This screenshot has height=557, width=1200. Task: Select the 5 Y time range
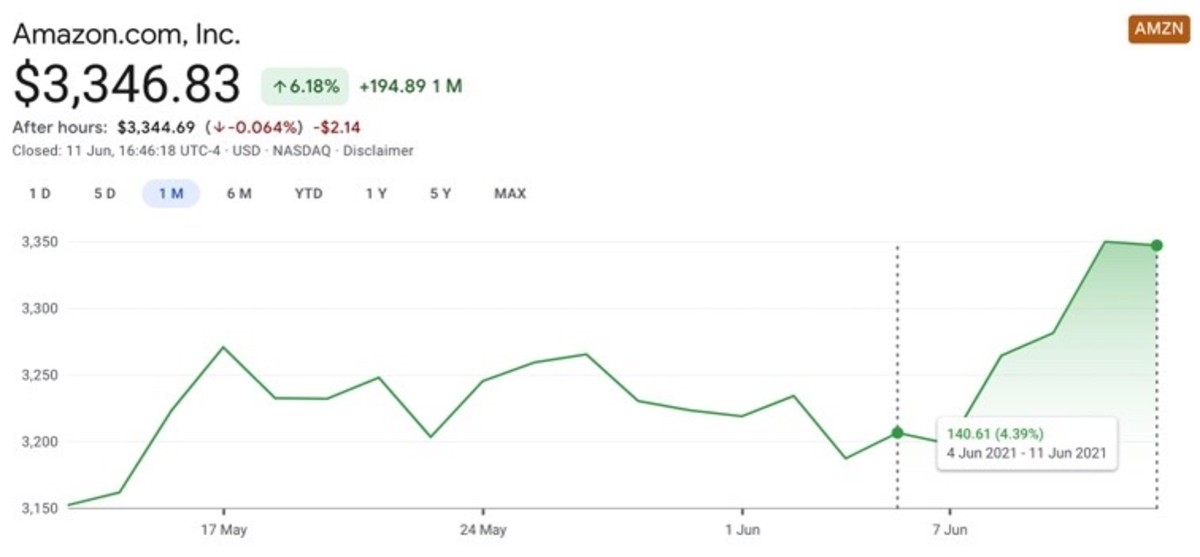tap(440, 193)
